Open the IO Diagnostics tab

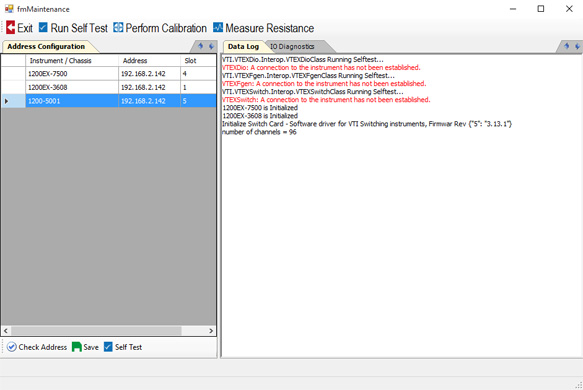tap(292, 46)
